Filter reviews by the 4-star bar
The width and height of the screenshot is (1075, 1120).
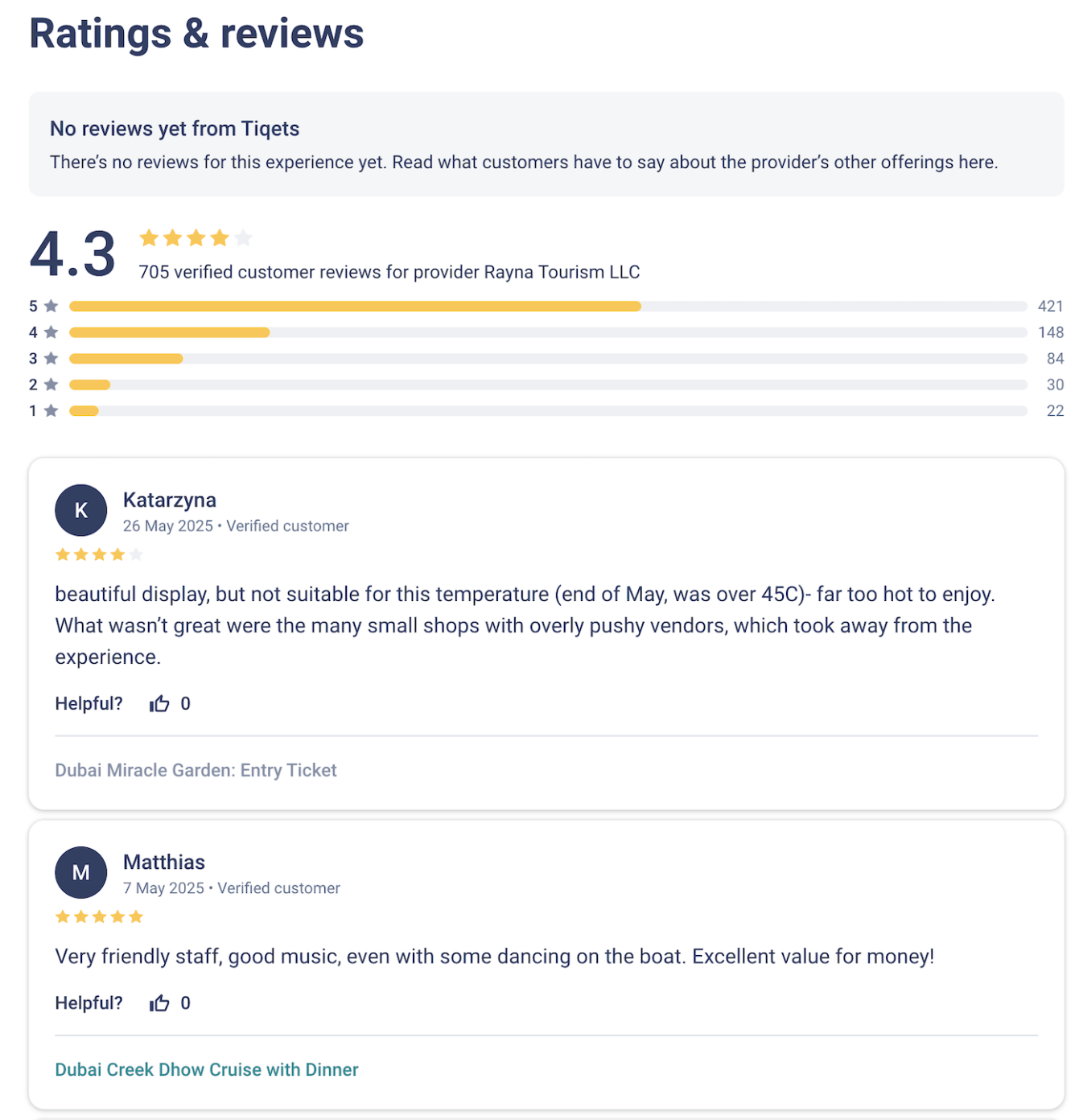(x=547, y=332)
